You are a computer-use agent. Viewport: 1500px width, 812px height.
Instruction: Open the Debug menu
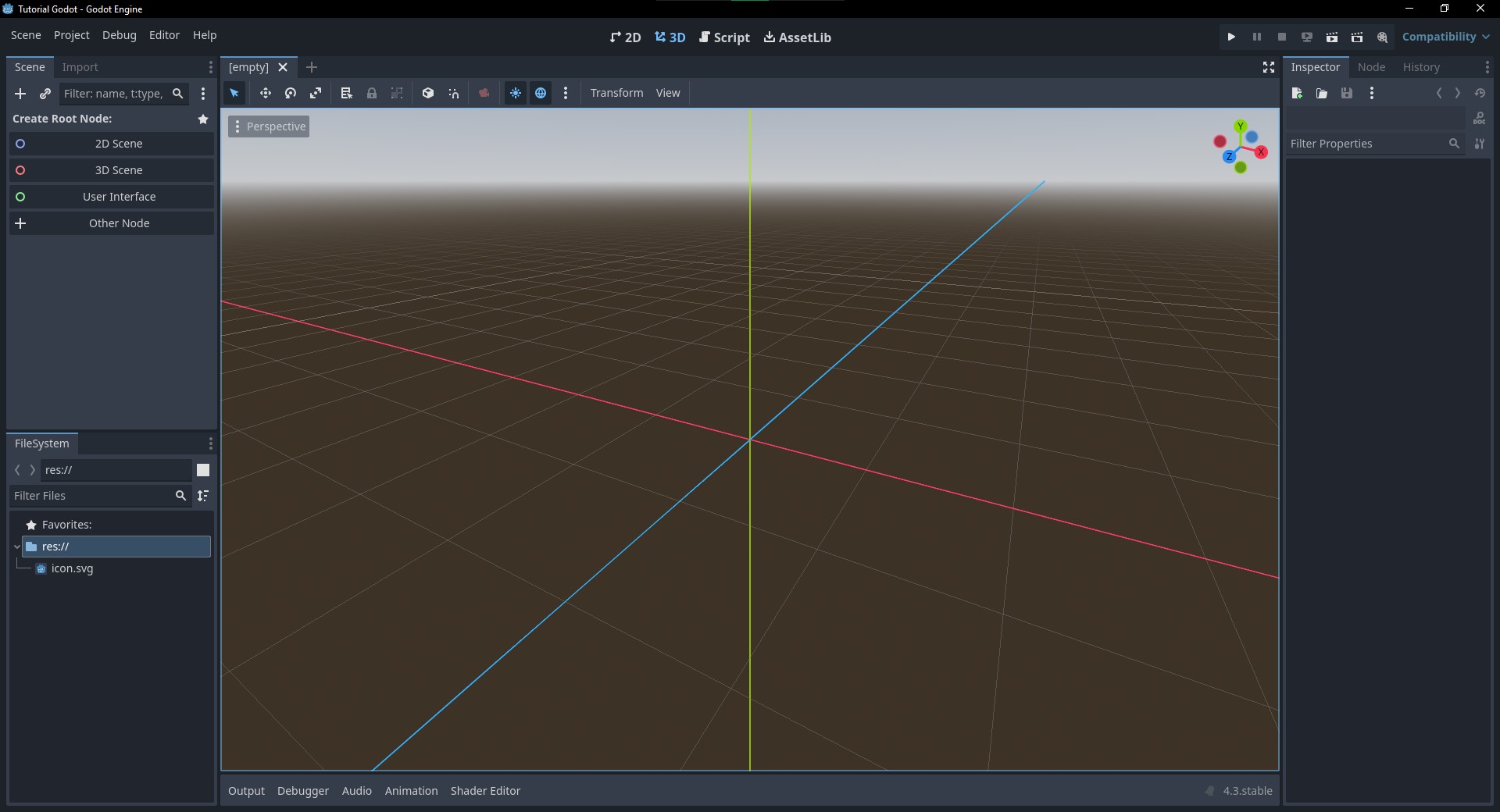(x=119, y=35)
